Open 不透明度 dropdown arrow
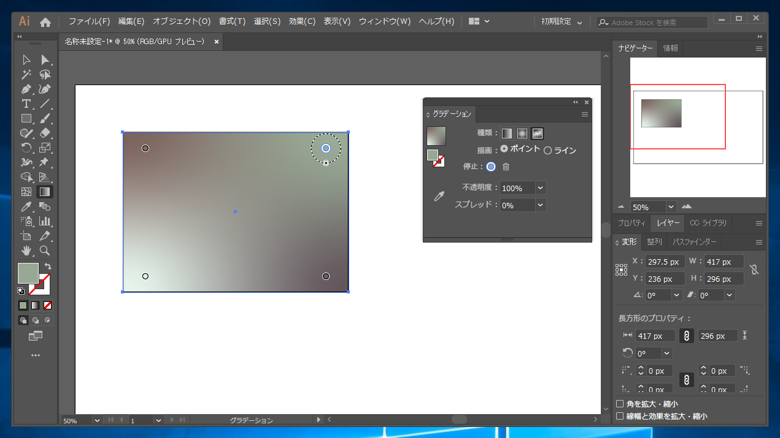This screenshot has height=438, width=780. [x=540, y=188]
